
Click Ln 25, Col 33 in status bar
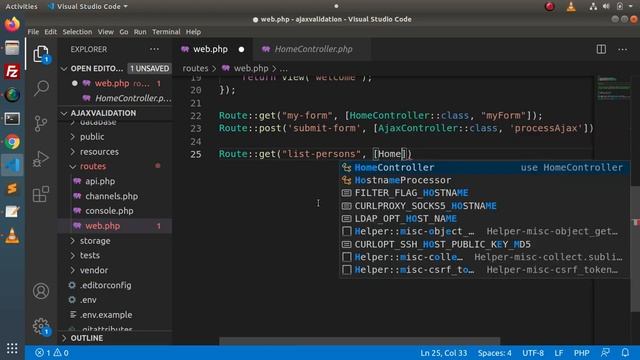(444, 353)
